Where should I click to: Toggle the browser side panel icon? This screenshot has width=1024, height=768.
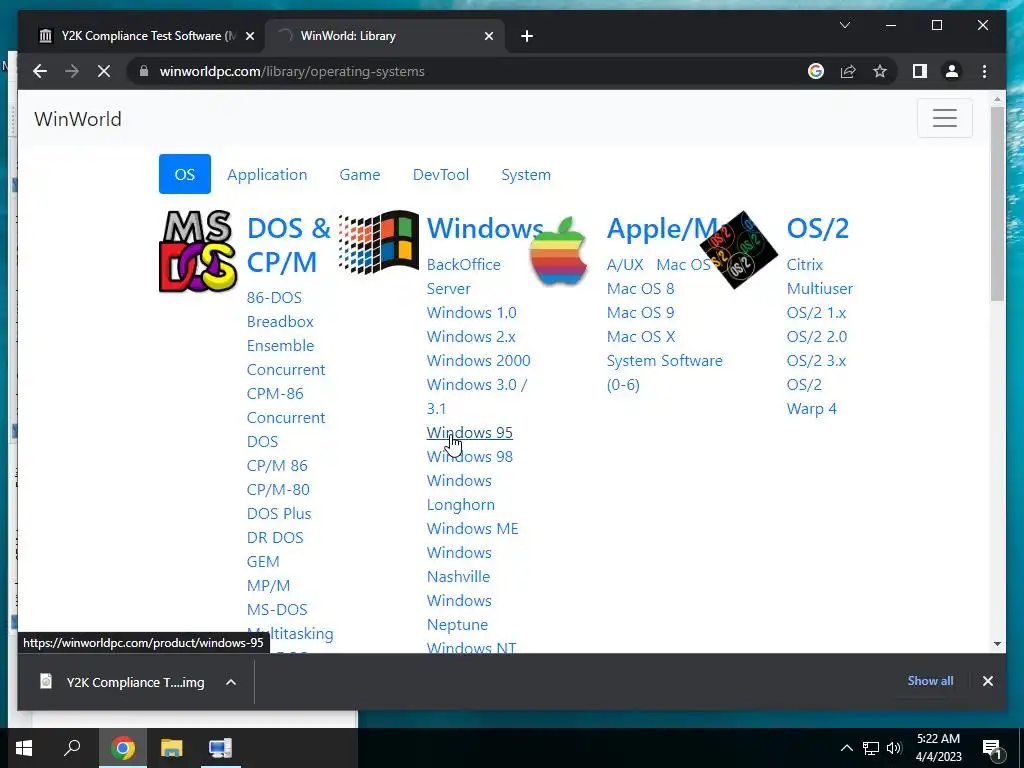(x=920, y=71)
